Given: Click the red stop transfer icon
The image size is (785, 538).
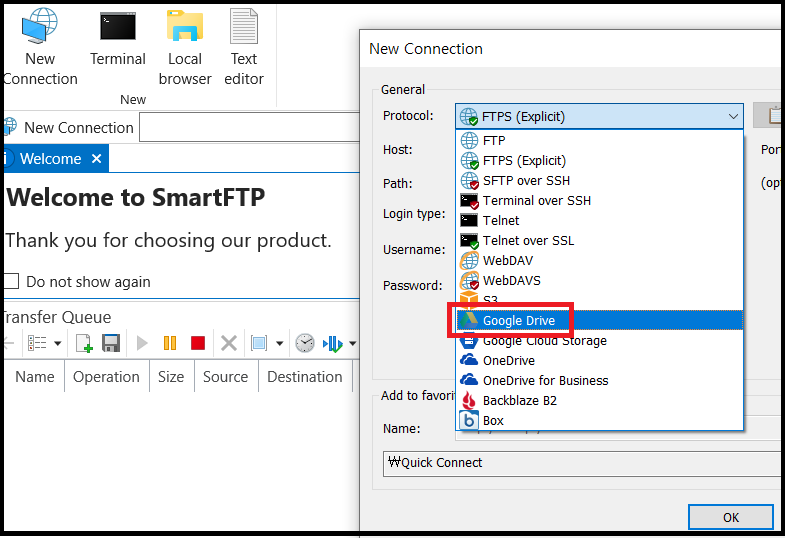Looking at the screenshot, I should (x=198, y=343).
